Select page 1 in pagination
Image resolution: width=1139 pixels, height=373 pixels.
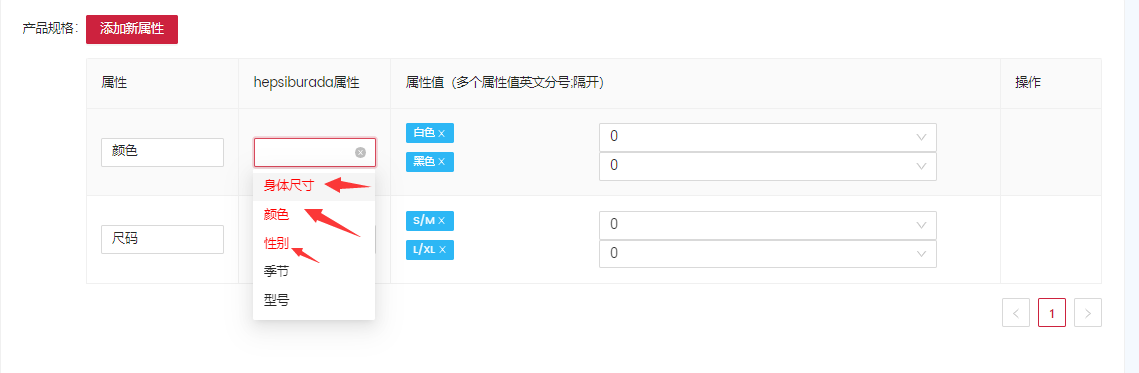coord(1052,313)
